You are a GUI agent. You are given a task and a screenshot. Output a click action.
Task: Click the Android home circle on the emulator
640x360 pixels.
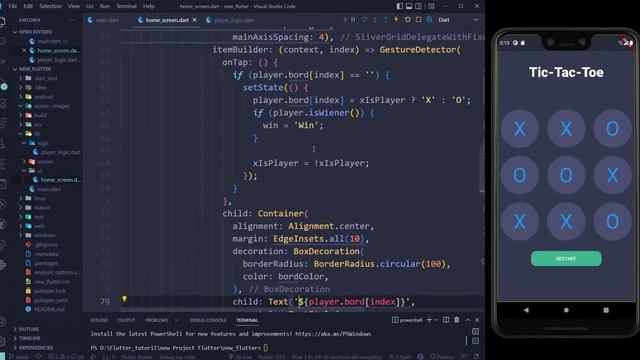[566, 310]
